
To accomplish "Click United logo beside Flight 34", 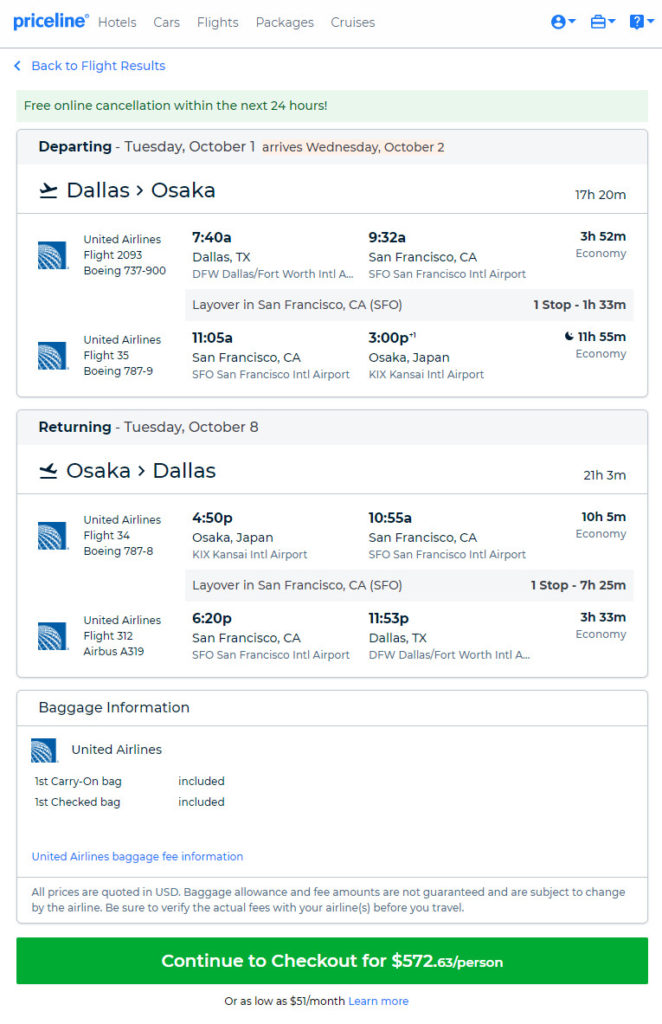I will coord(52,536).
